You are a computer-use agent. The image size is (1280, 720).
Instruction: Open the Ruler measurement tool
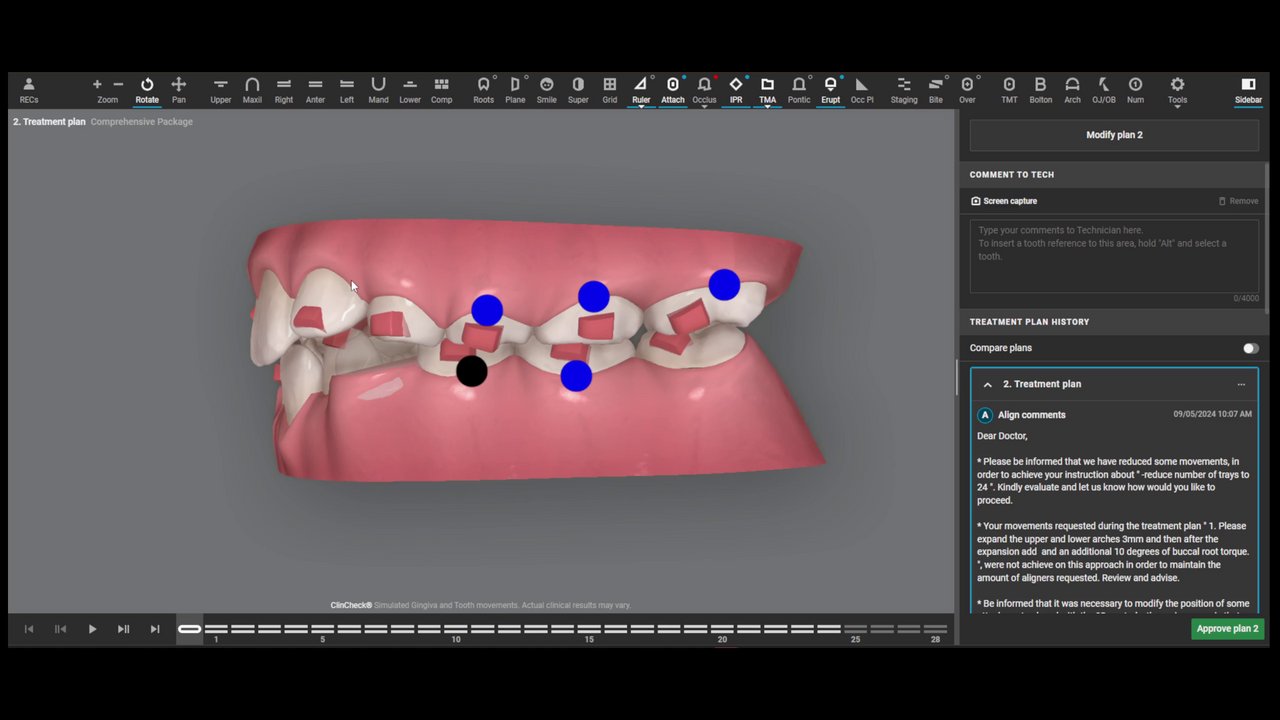[641, 90]
